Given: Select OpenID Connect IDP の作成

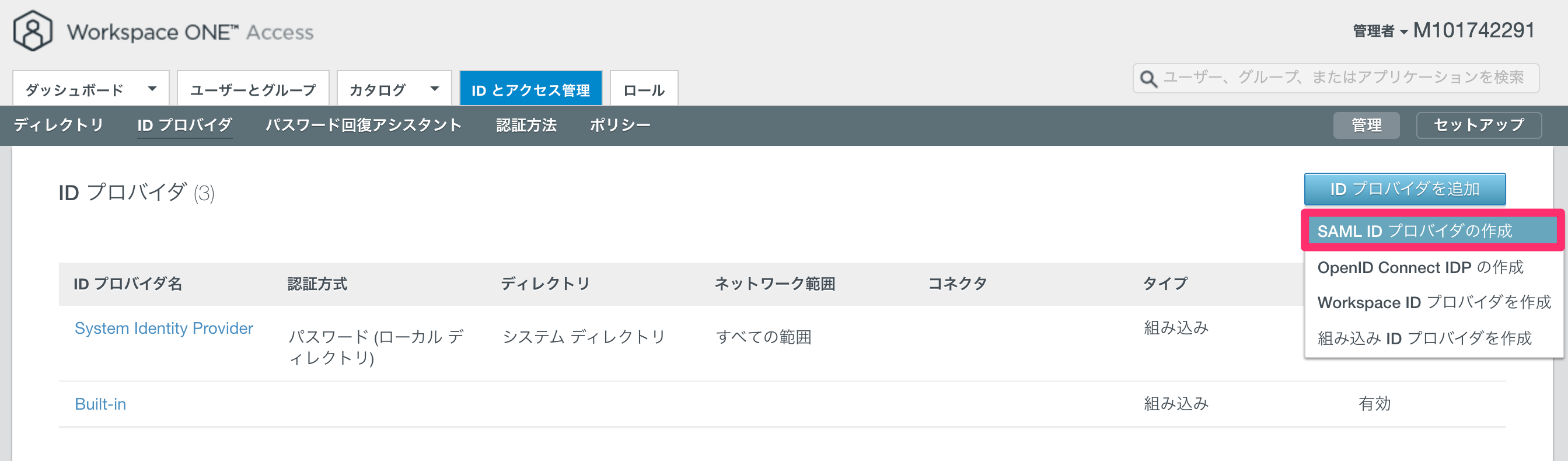Looking at the screenshot, I should [x=1420, y=267].
